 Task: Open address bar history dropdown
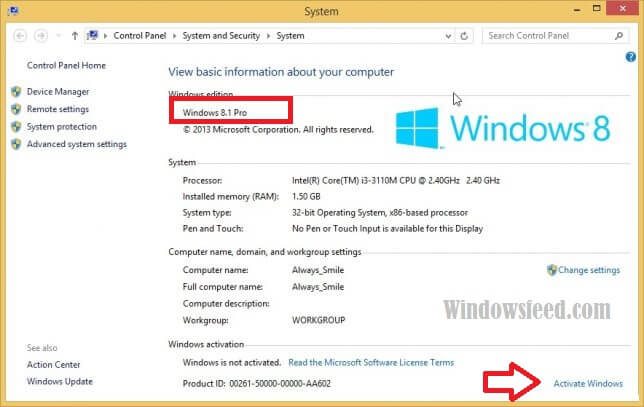(x=448, y=36)
